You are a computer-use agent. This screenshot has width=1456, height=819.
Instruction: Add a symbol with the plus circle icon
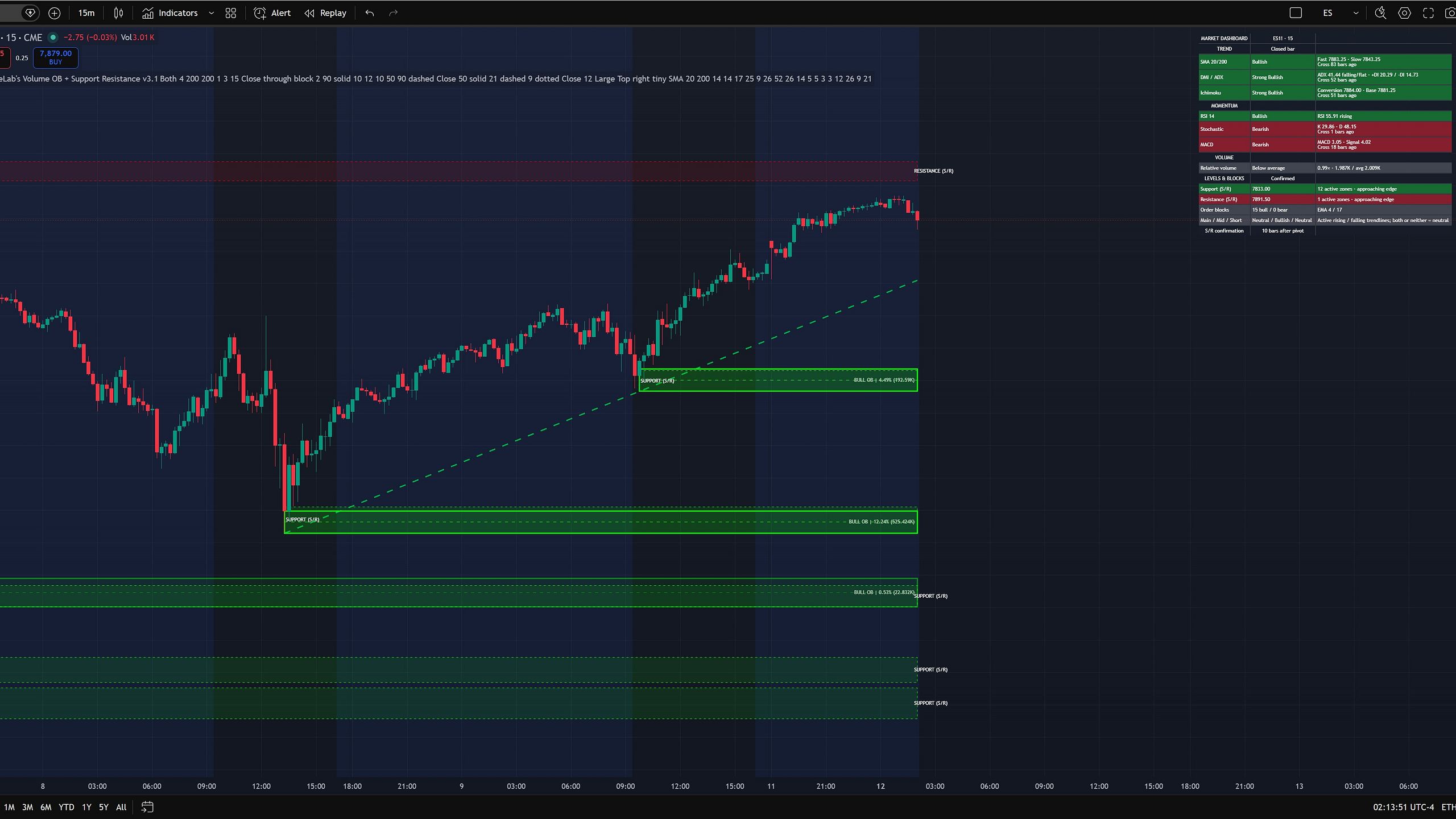tap(54, 13)
